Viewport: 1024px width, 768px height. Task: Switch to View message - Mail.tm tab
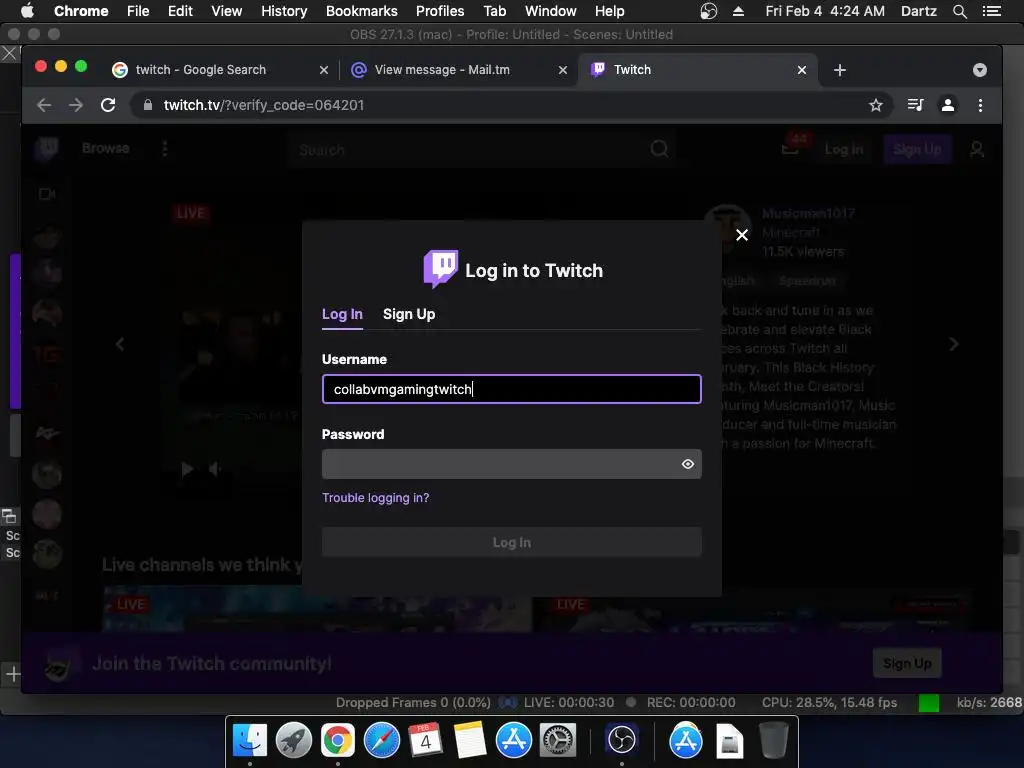click(x=442, y=70)
